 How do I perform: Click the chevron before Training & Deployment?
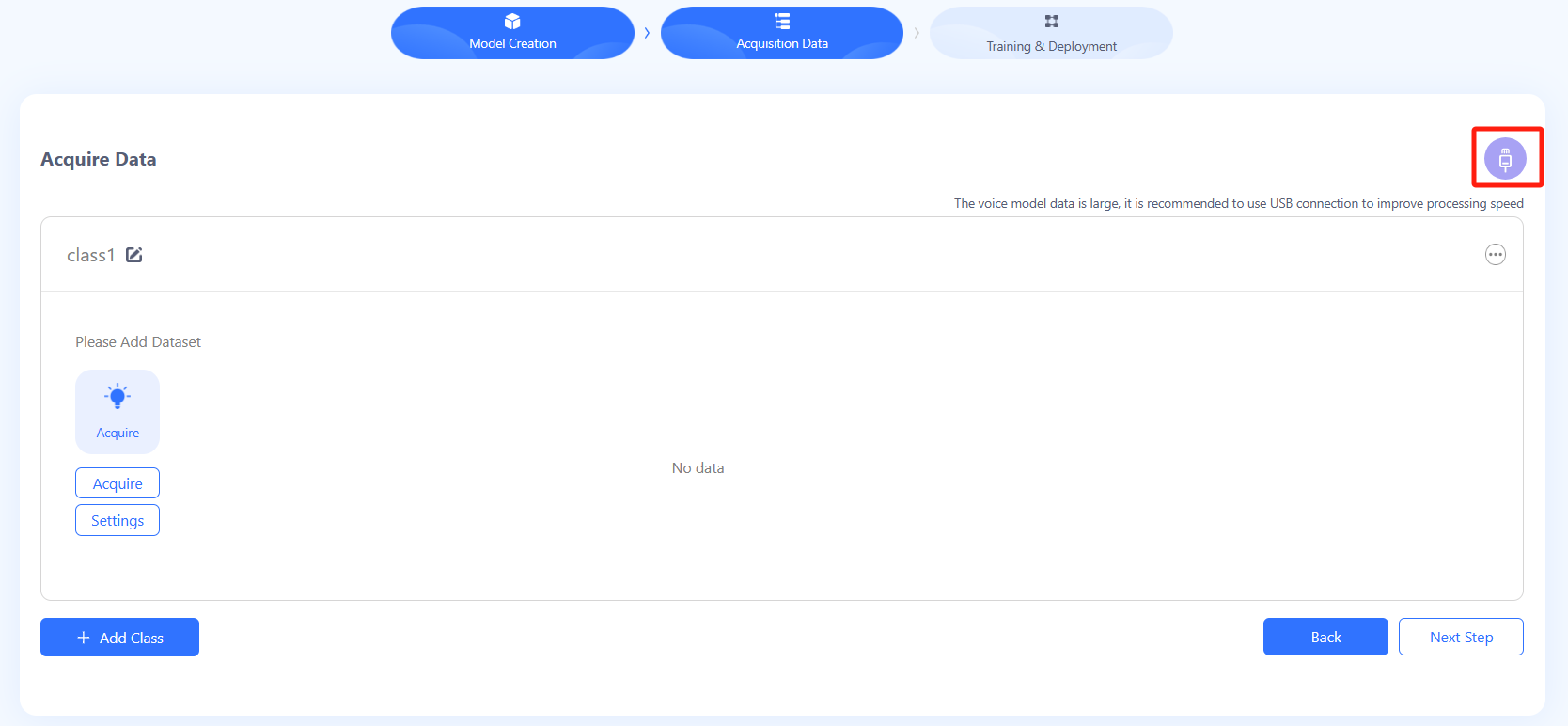click(x=917, y=33)
